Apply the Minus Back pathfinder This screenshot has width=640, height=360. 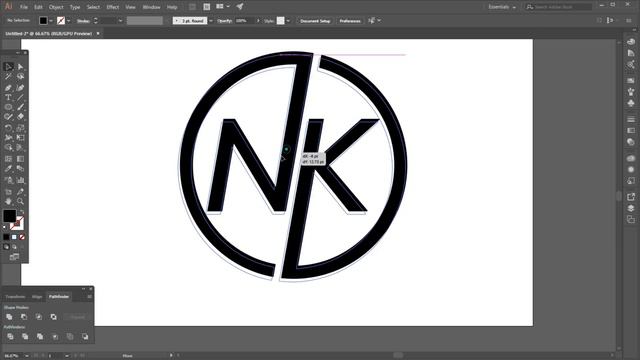(x=85, y=336)
